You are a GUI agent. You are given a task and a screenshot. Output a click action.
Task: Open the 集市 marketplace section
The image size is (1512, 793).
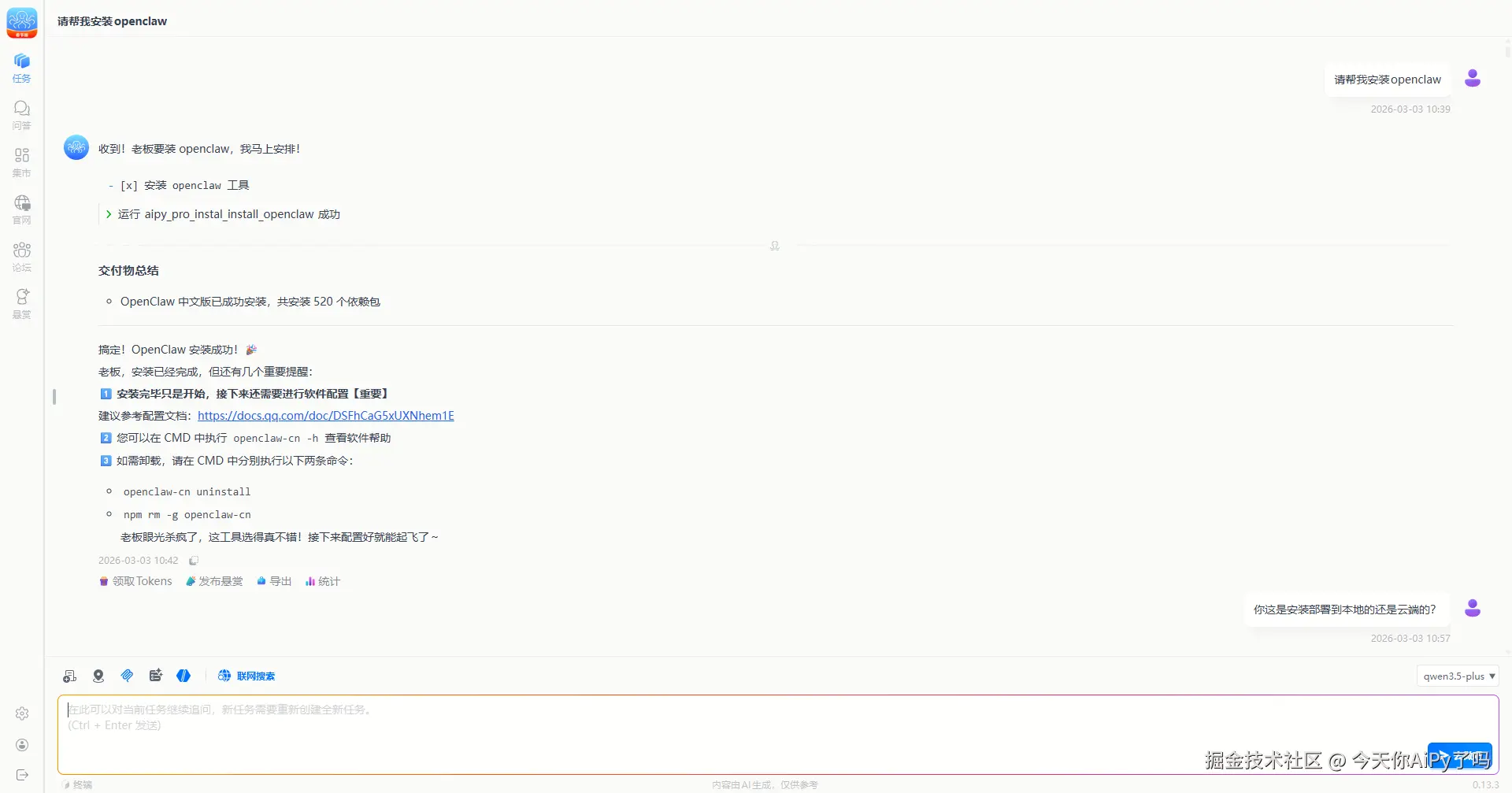coord(22,162)
